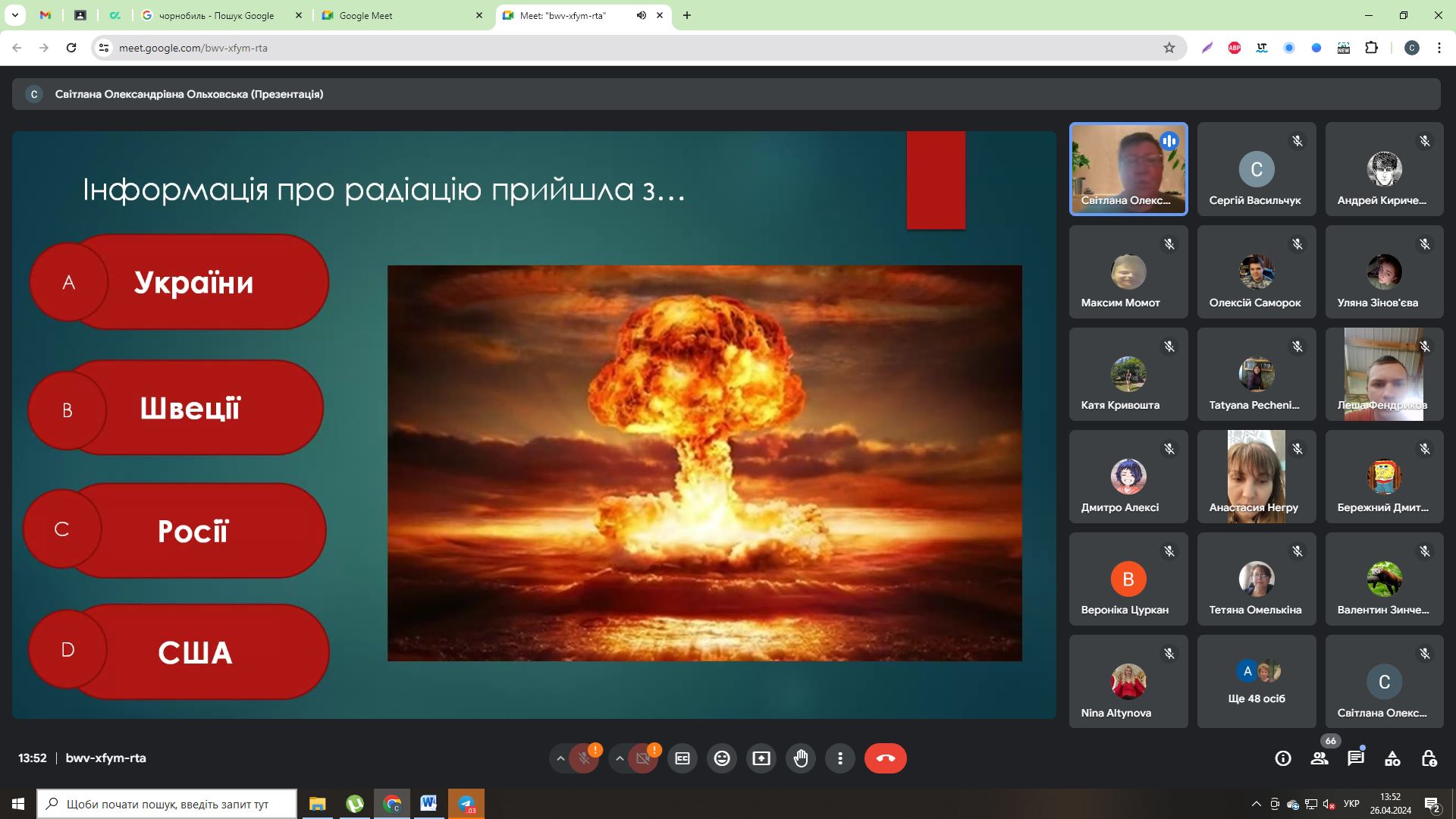
Task: Click the Present now screen share icon
Action: tap(761, 758)
